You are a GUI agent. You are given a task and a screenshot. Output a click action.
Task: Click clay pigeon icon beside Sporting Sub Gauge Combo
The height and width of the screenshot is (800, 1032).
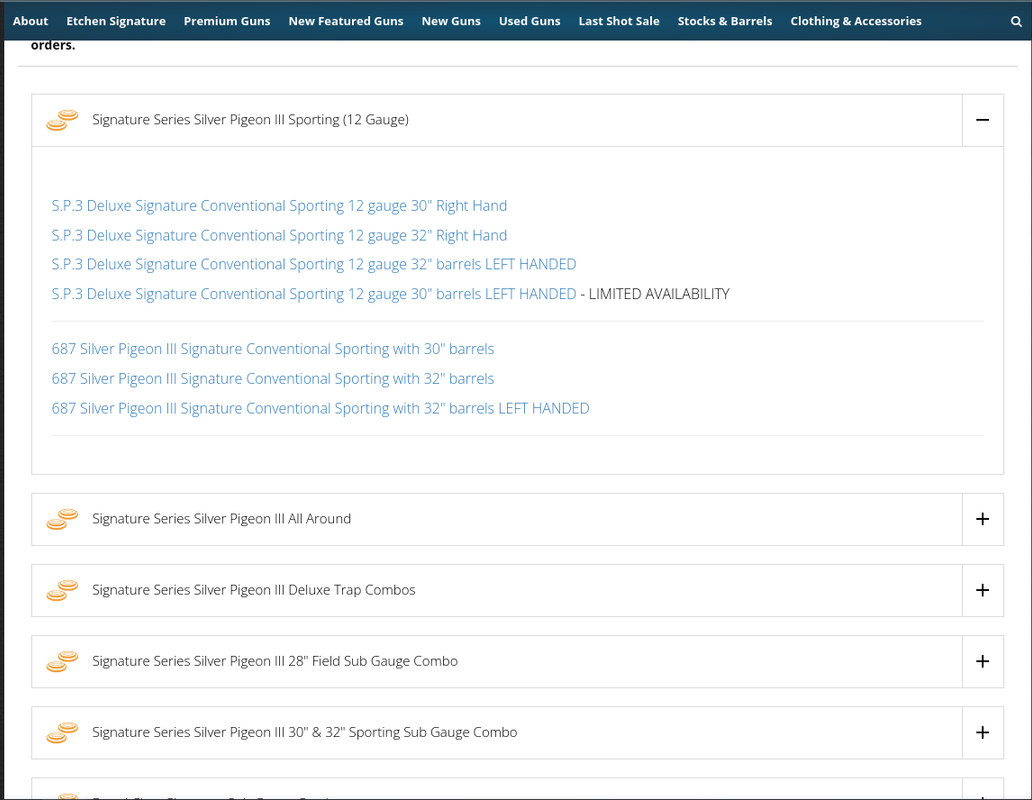click(x=62, y=732)
